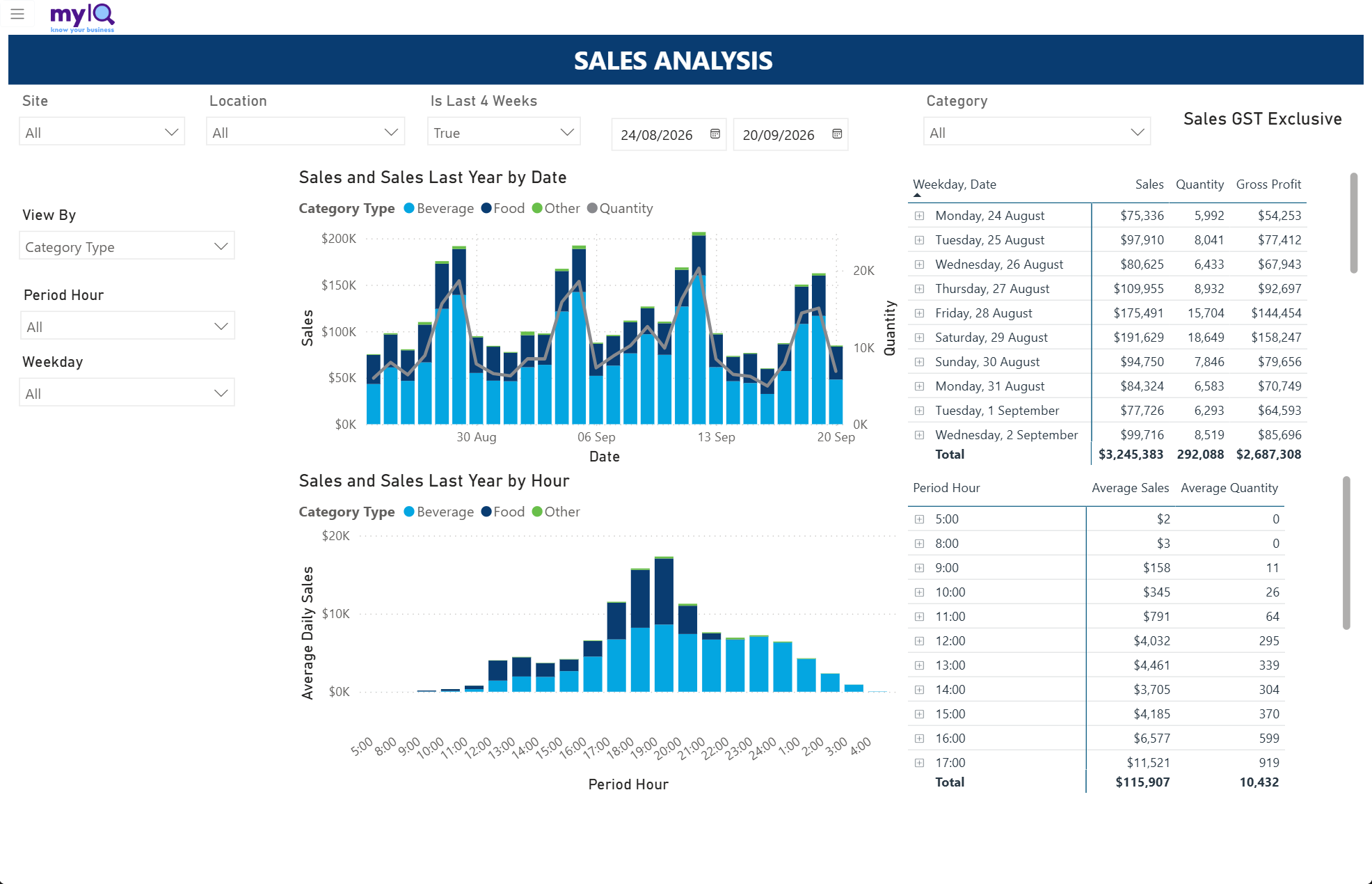Image resolution: width=1372 pixels, height=884 pixels.
Task: Expand the 15:00 period hour row
Action: [x=919, y=714]
